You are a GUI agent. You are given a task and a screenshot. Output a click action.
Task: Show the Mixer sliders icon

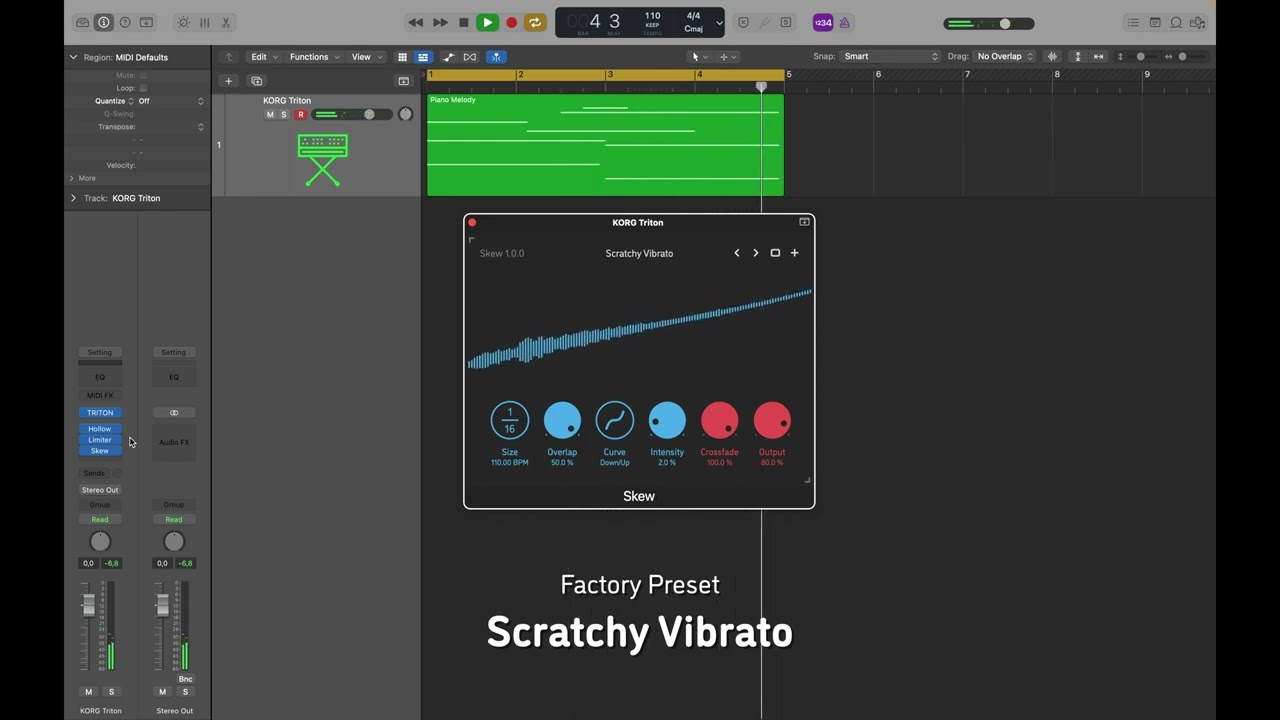coord(204,22)
